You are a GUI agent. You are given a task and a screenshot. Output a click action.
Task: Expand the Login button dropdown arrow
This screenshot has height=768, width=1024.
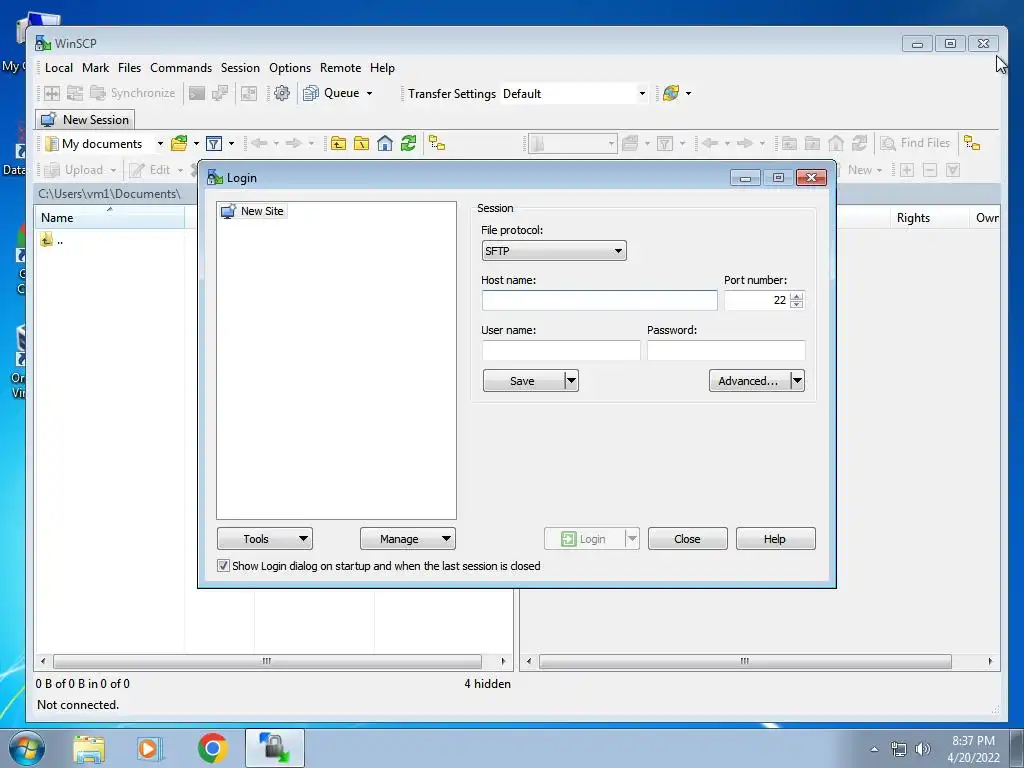tap(632, 539)
